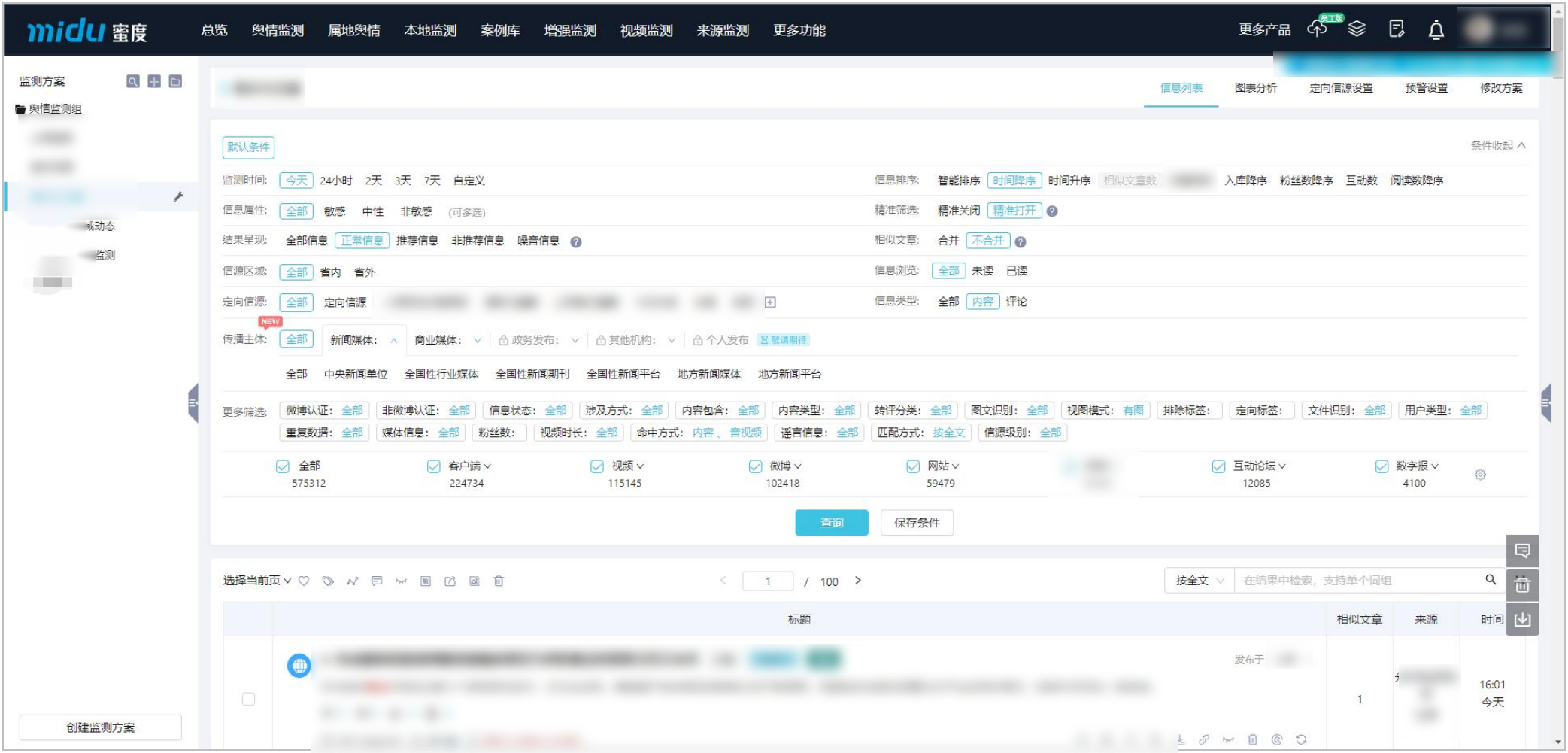This screenshot has width=1568, height=753.
Task: Toggle the 互动论坛 checkbox
Action: (x=1218, y=466)
